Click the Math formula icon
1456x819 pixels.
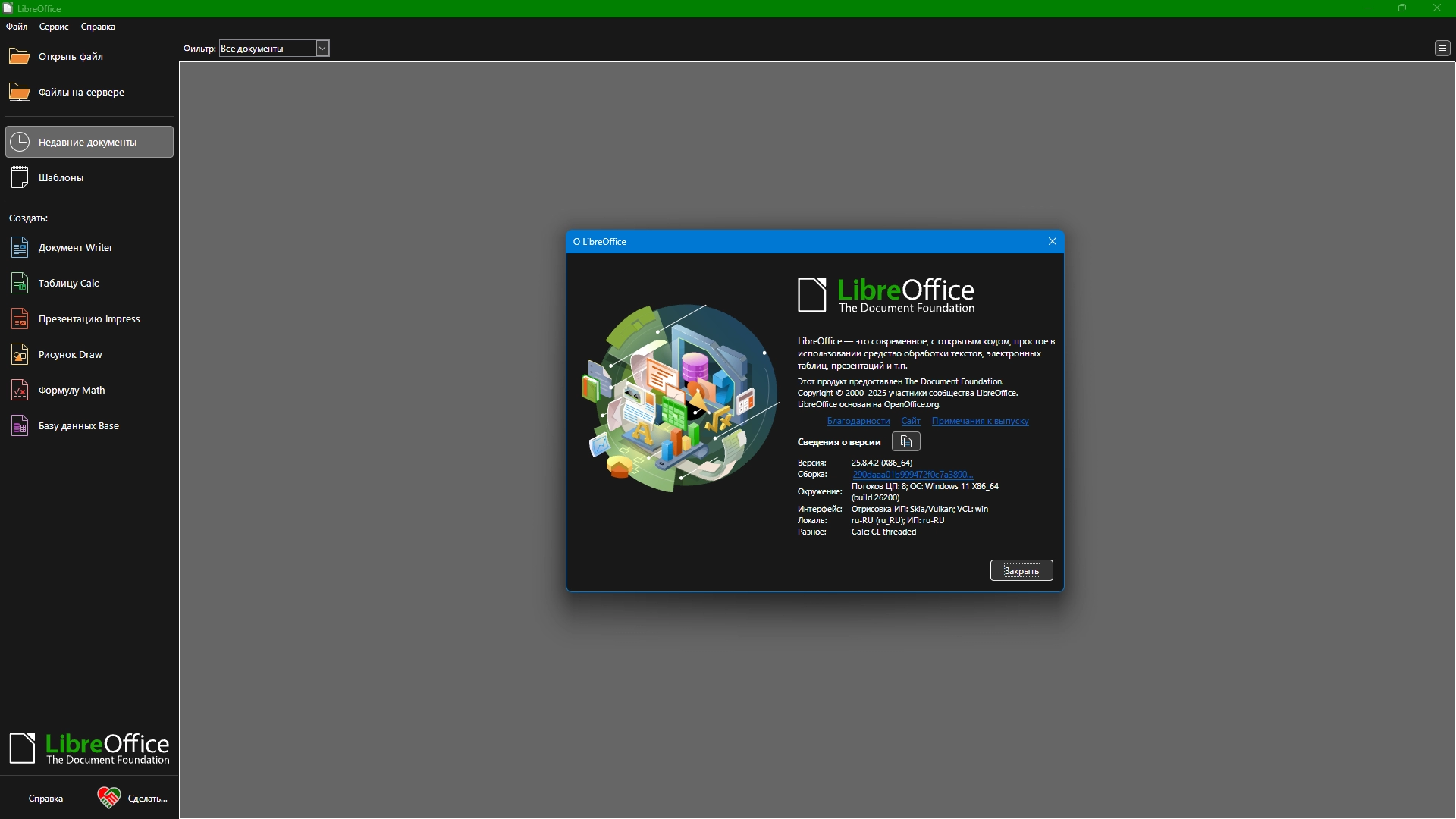[x=20, y=390]
